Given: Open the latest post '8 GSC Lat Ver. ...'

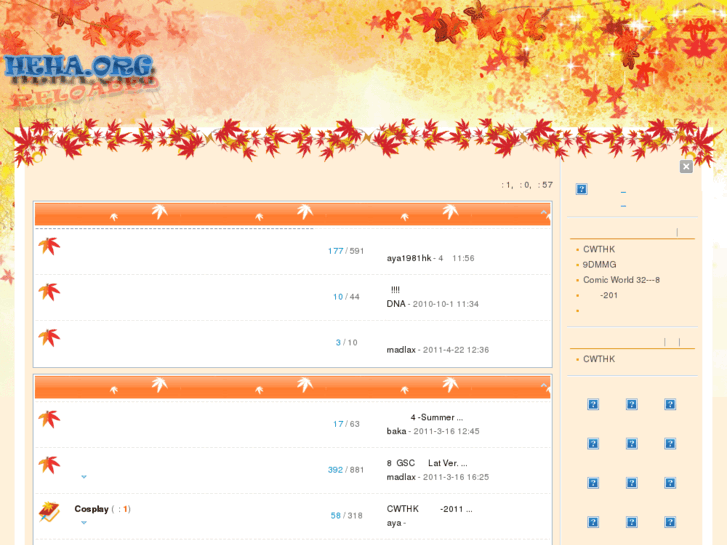Looking at the screenshot, I should pos(427,463).
